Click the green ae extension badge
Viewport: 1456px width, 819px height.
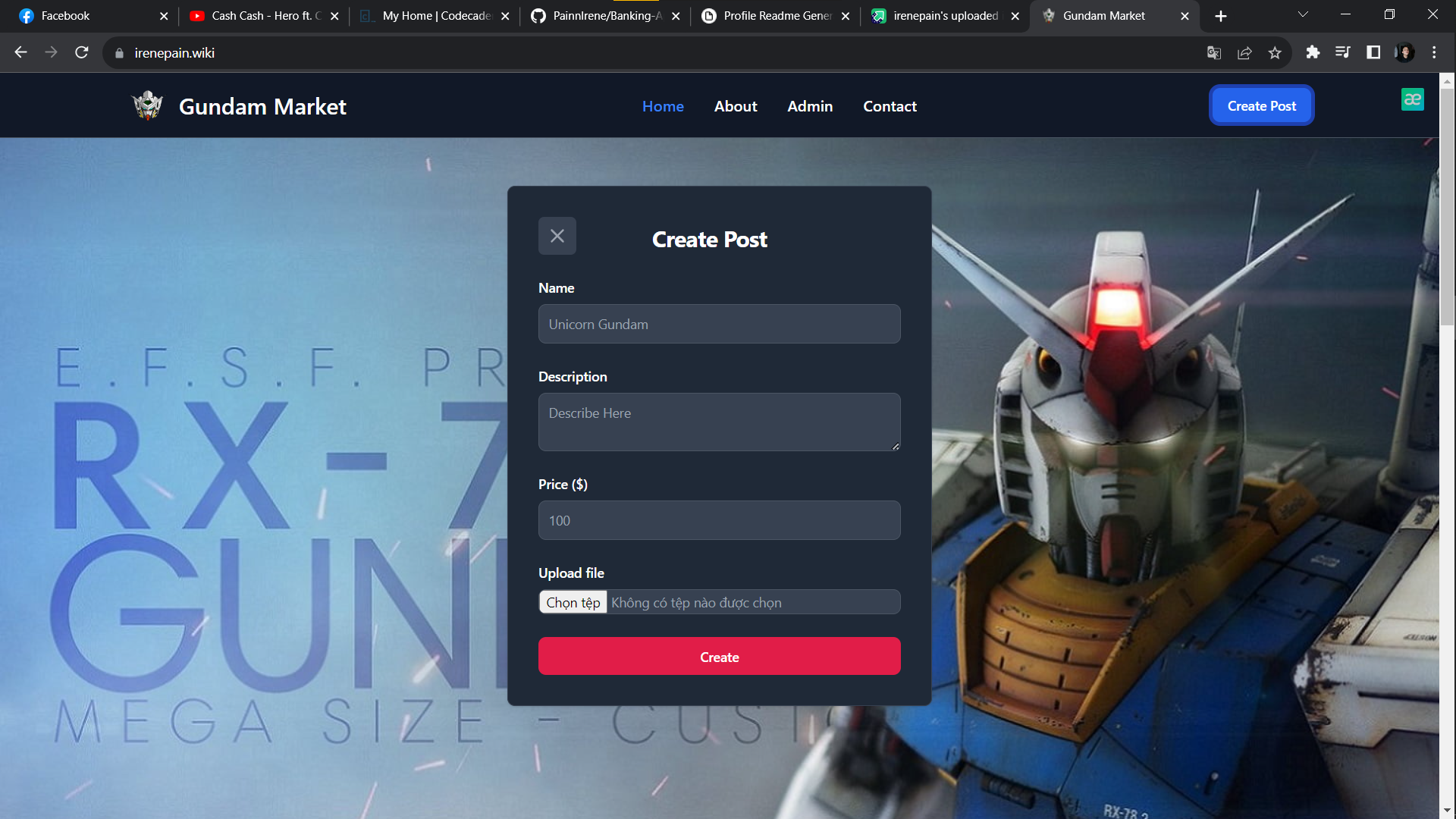[1412, 99]
